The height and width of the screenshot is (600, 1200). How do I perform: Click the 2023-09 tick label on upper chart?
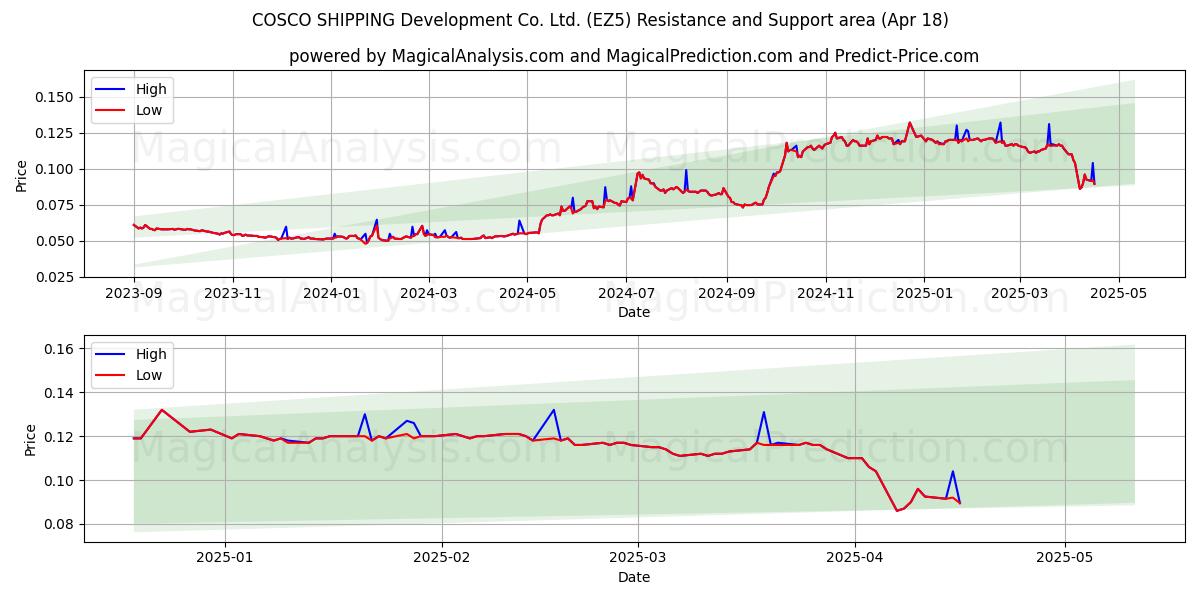134,294
